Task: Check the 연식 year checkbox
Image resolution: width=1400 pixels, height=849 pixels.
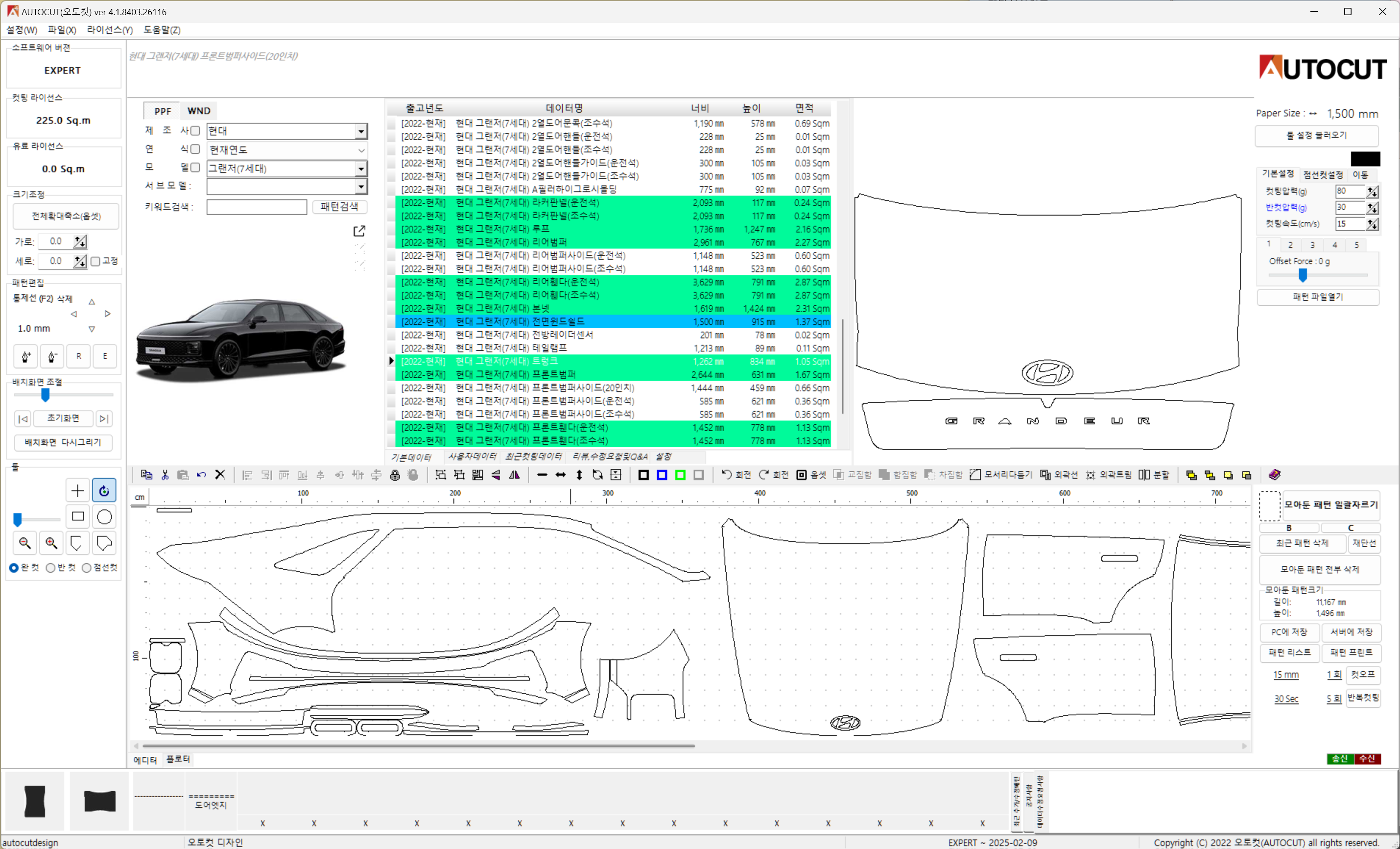Action: 195,149
